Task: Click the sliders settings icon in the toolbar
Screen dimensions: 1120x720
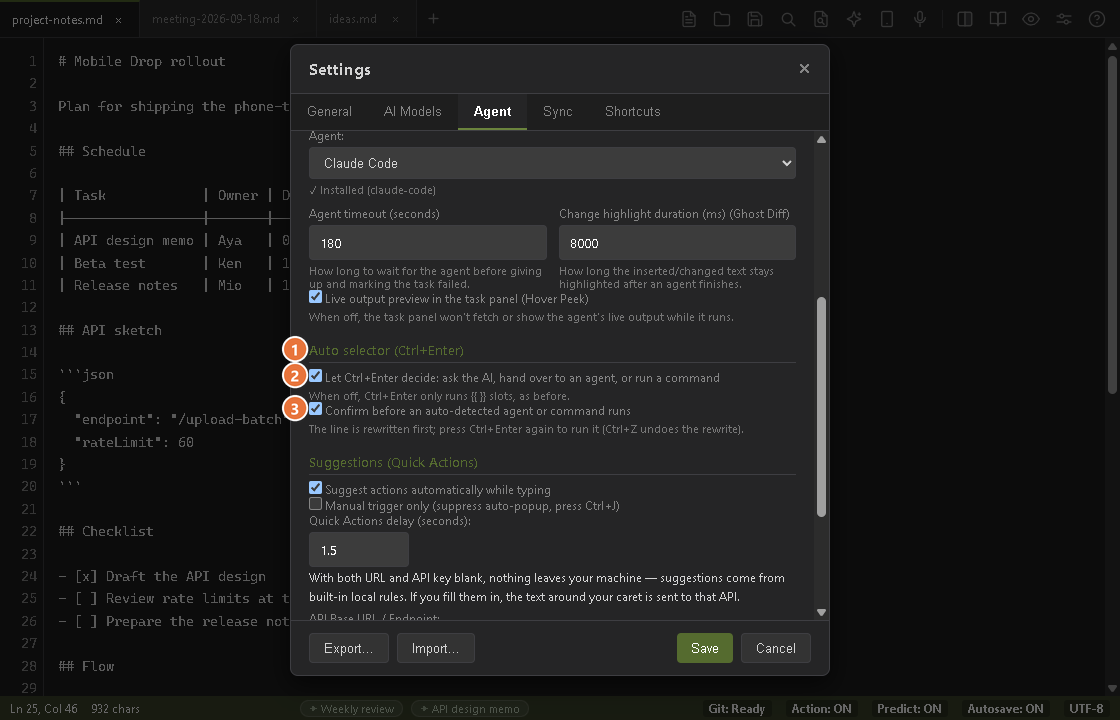Action: 1064,19
